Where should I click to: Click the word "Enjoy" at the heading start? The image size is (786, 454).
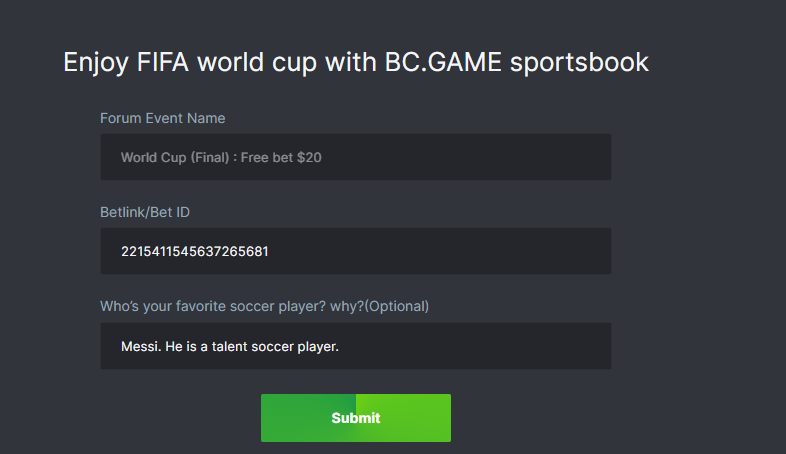[95, 62]
